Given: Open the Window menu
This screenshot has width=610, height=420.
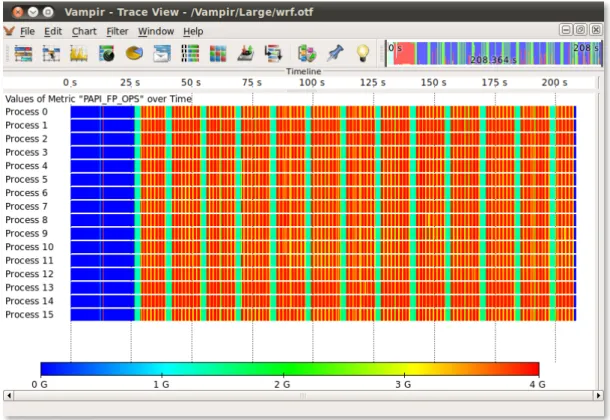Looking at the screenshot, I should (156, 31).
